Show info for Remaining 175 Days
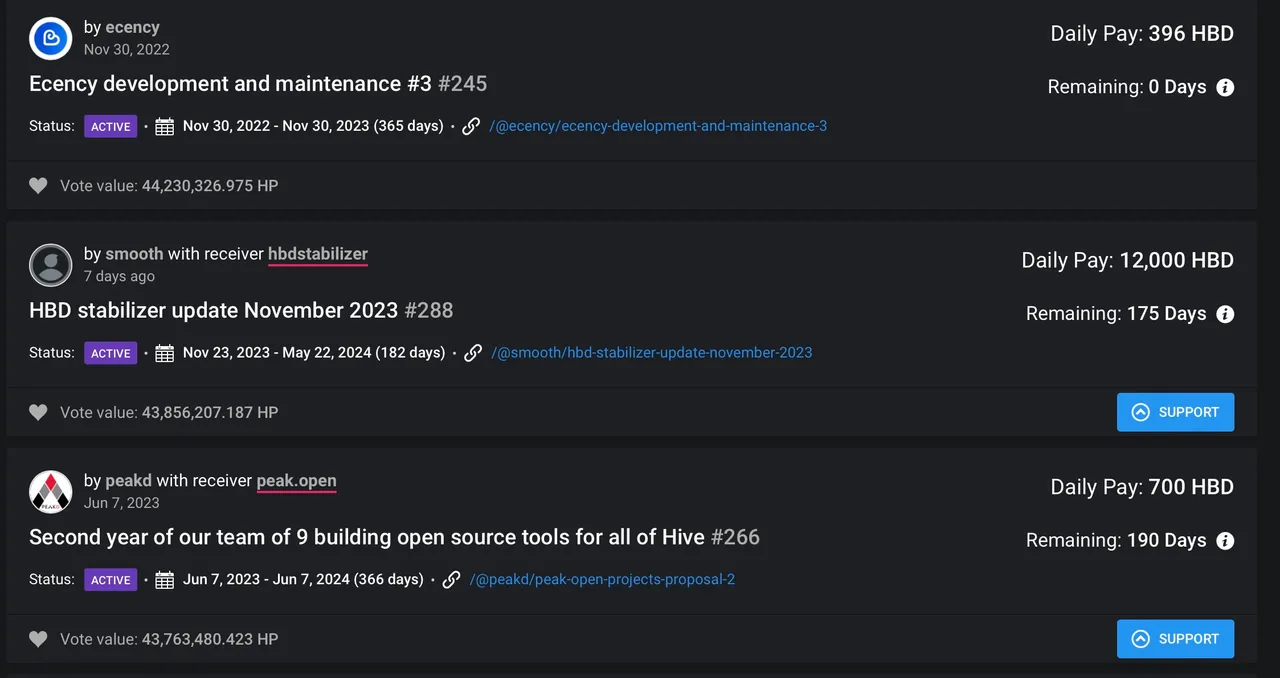The image size is (1280, 678). (1225, 314)
